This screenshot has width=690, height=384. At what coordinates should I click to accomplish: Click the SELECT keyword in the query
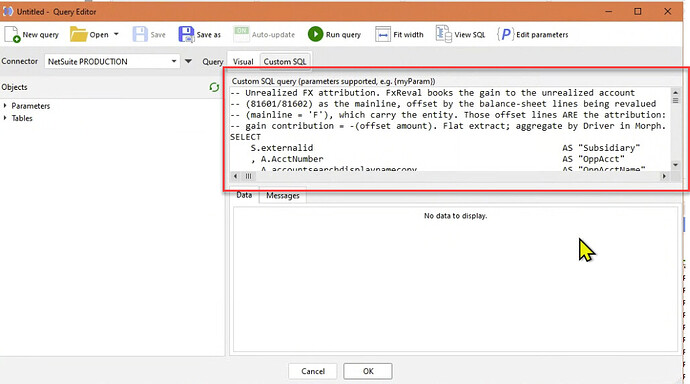246,137
